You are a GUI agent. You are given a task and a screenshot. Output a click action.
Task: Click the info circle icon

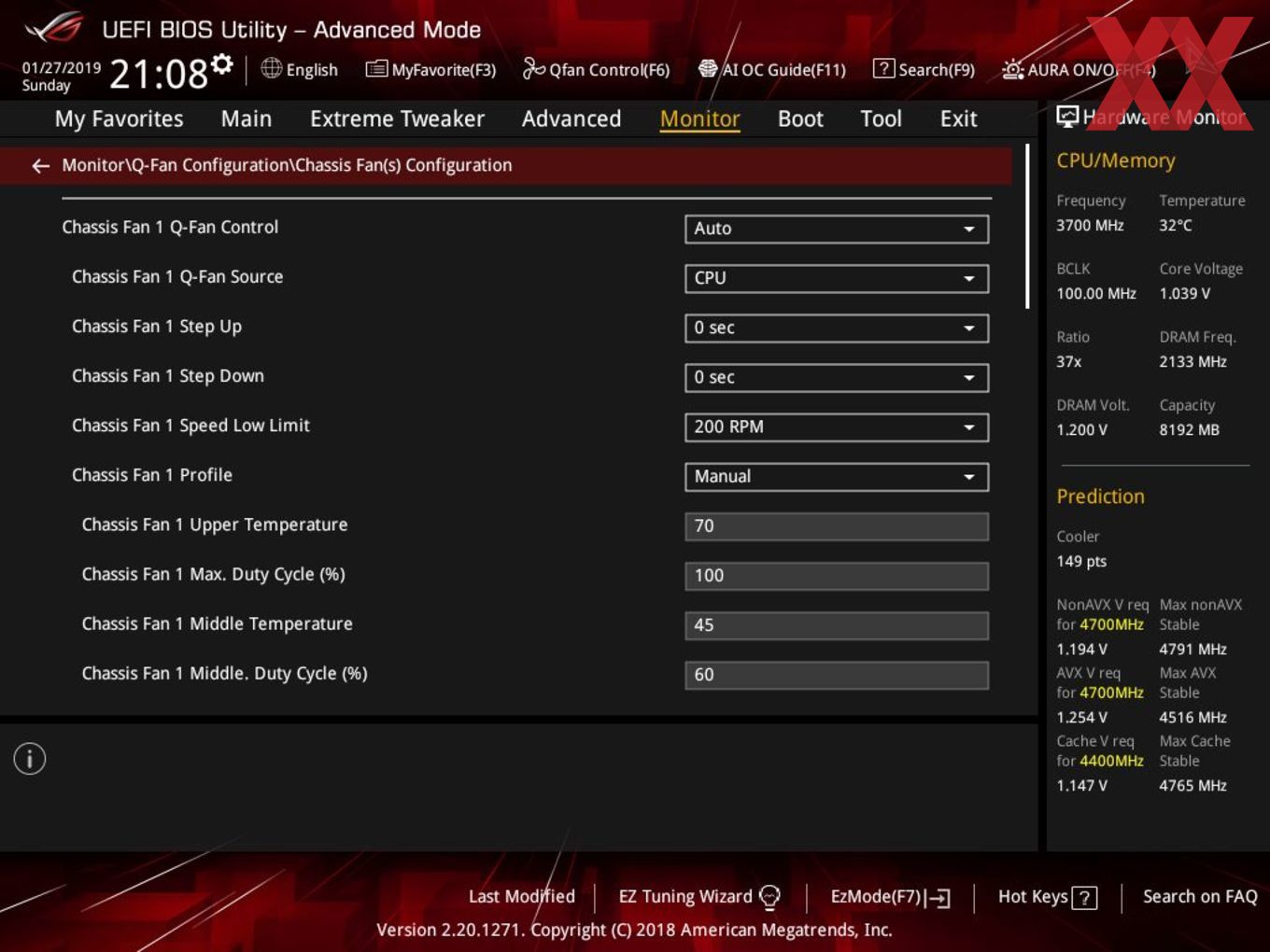30,759
